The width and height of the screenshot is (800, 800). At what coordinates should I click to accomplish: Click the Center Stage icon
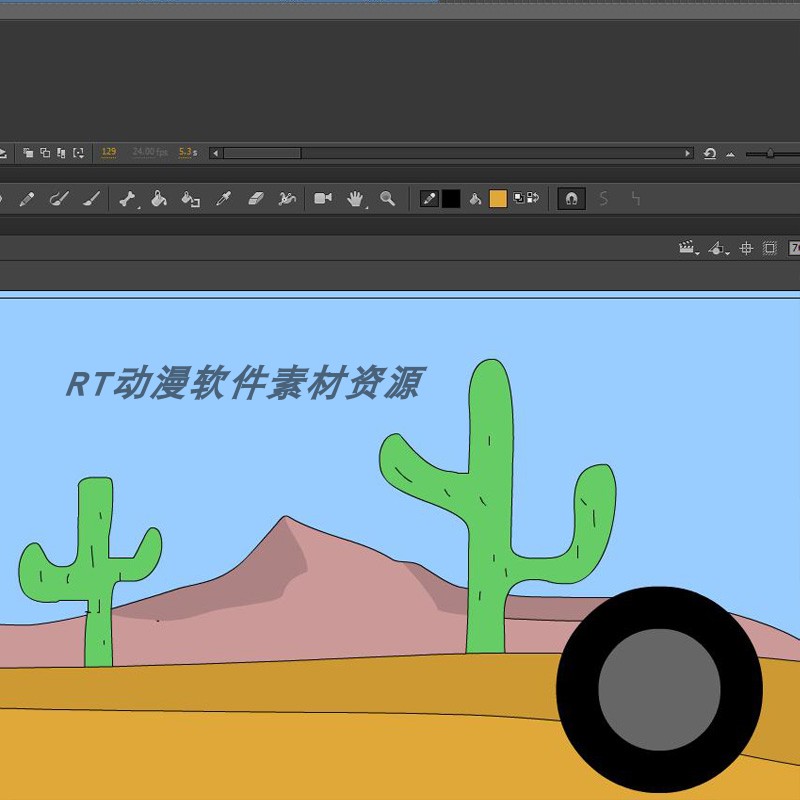[746, 248]
